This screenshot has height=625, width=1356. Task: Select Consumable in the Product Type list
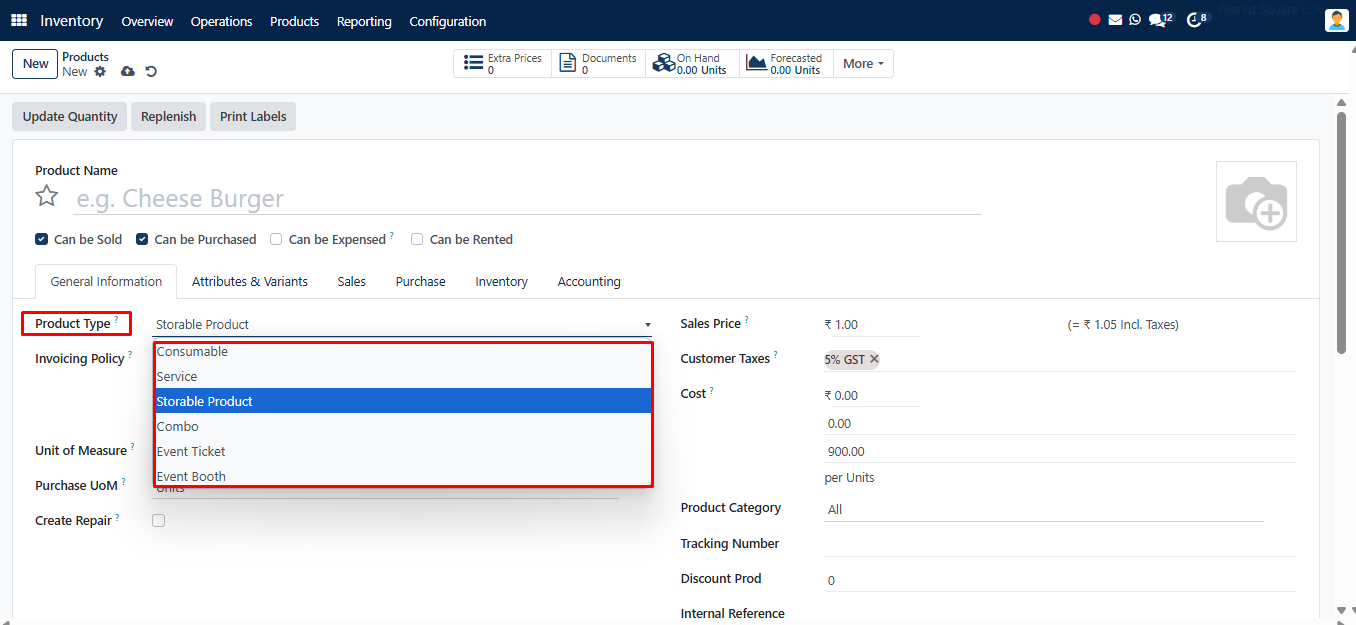[192, 352]
